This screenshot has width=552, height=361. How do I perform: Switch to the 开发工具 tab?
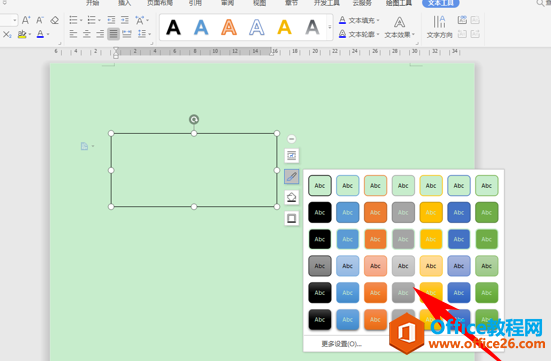pyautogui.click(x=327, y=3)
